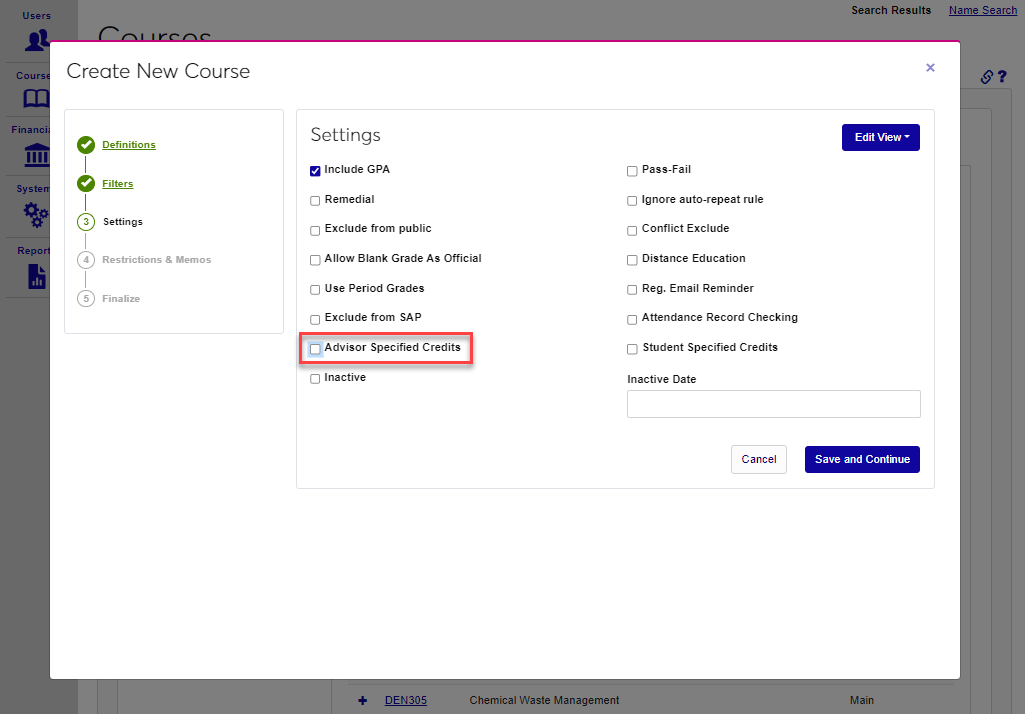Open the Name Search link

[983, 10]
